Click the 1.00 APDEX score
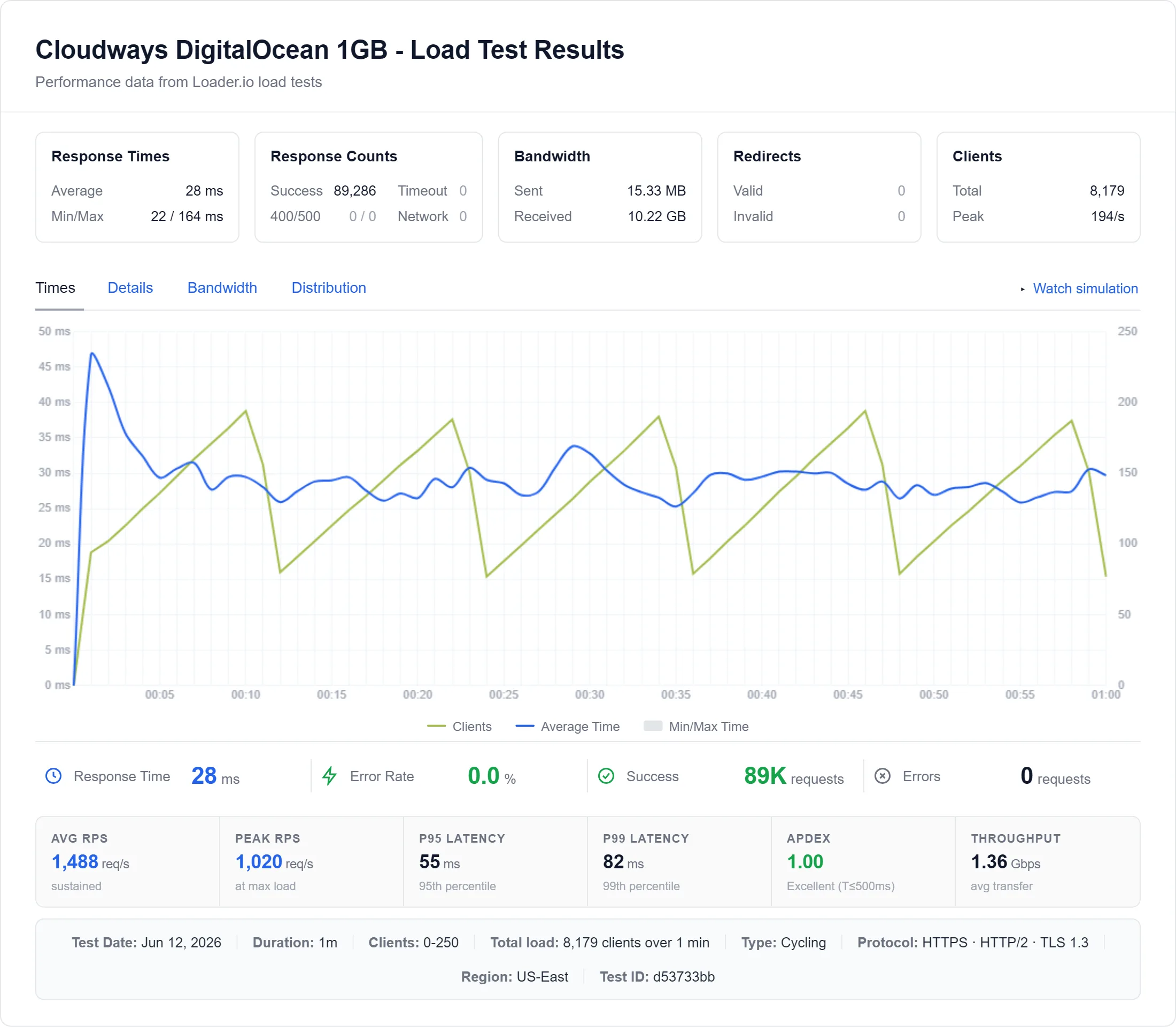This screenshot has height=1027, width=1176. (x=805, y=861)
